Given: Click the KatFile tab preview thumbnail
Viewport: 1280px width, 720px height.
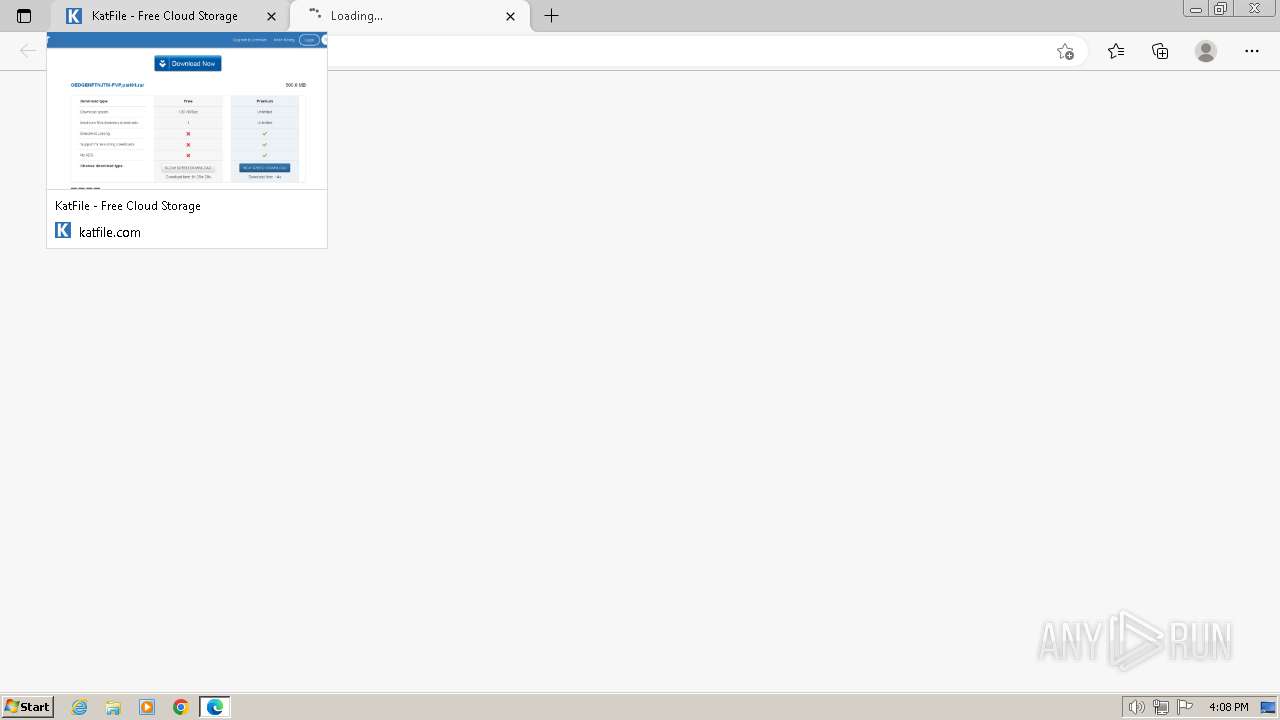Looking at the screenshot, I should (187, 111).
